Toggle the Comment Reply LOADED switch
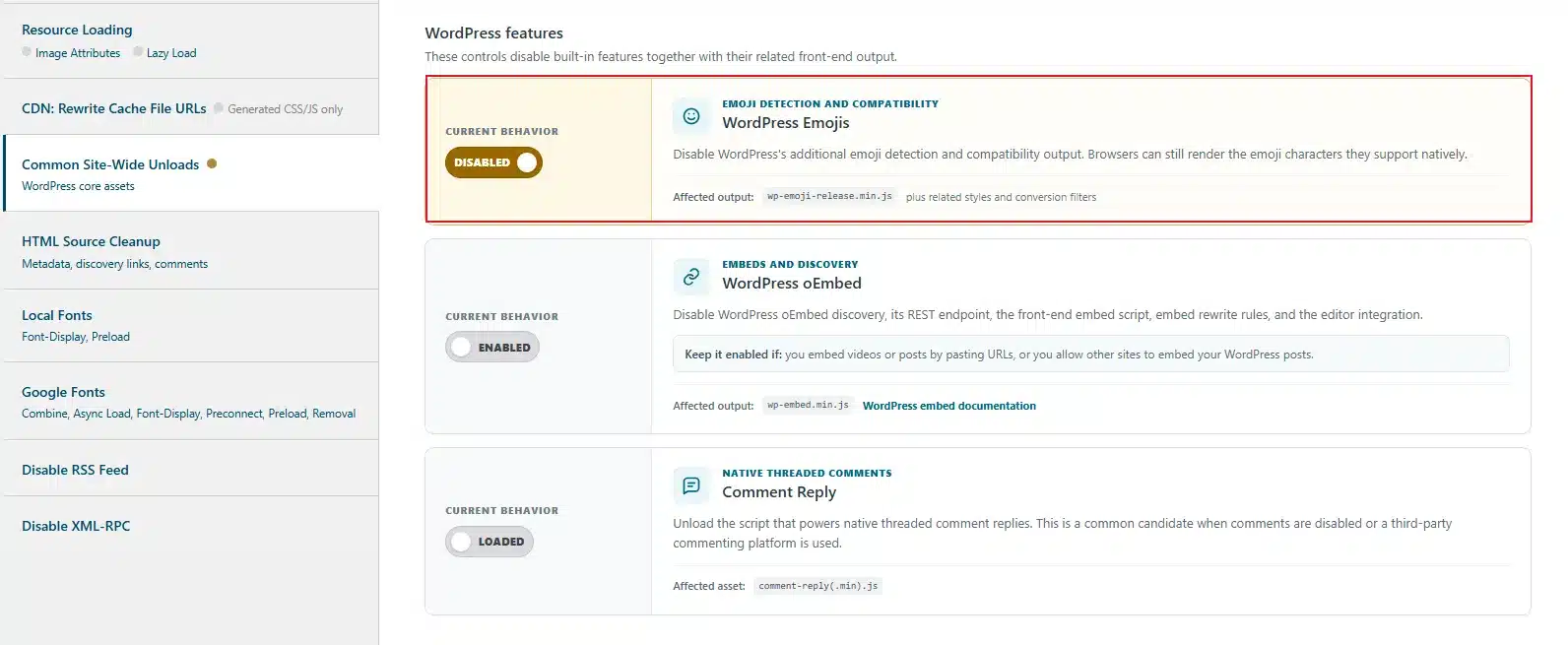Screen dimensions: 1568x645 coord(490,542)
